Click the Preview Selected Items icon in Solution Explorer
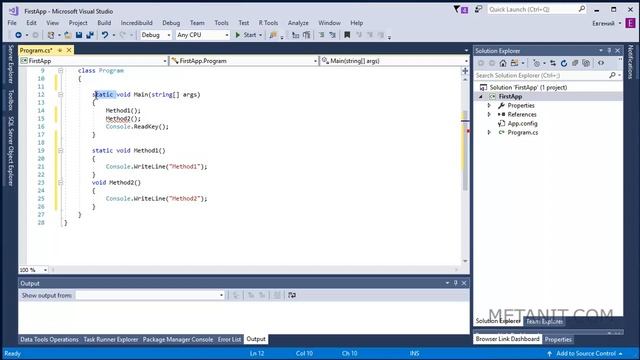Image resolution: width=640 pixels, height=360 pixels. pos(601,63)
